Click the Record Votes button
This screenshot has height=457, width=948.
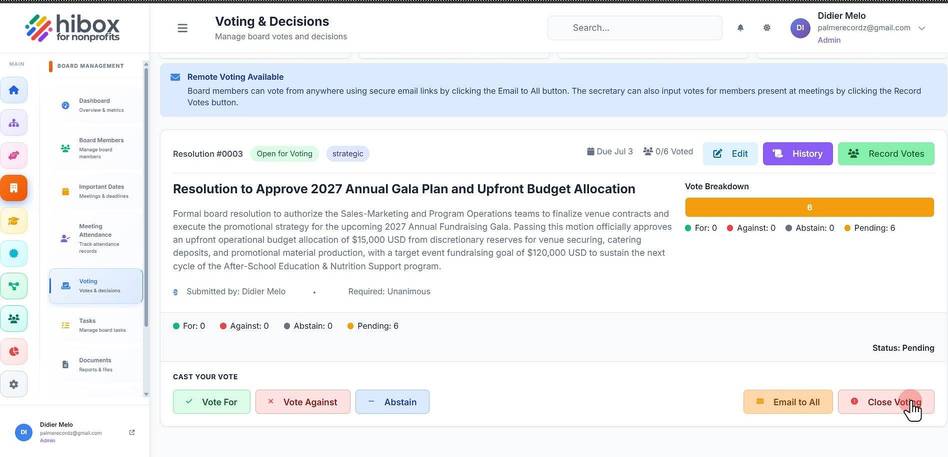pyautogui.click(x=886, y=154)
